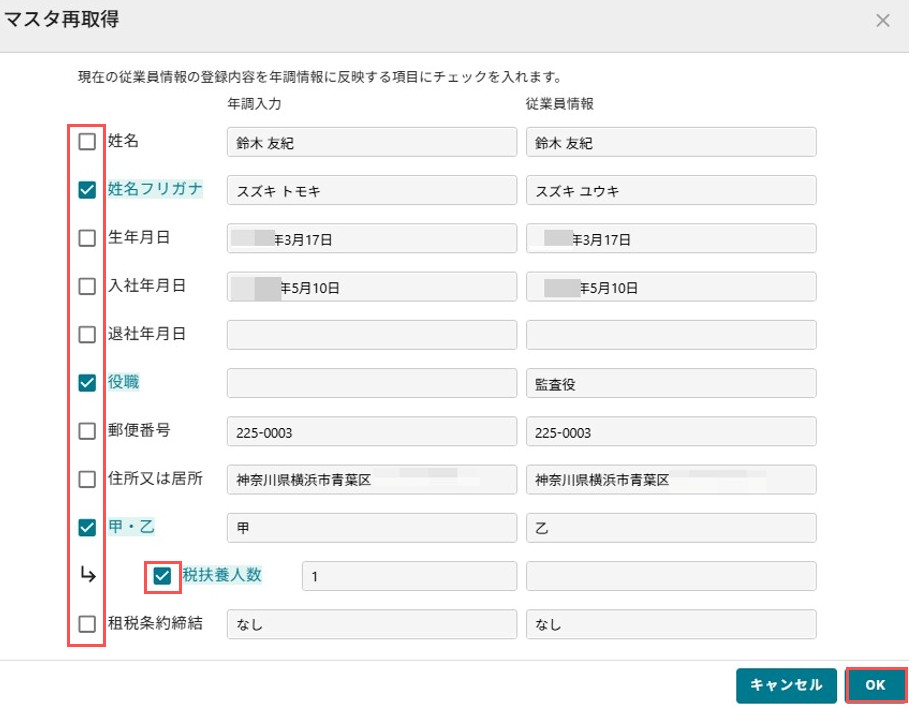Screen dimensions: 913x709
Task: Tick the 入社年月日 checkbox
Action: 87,286
